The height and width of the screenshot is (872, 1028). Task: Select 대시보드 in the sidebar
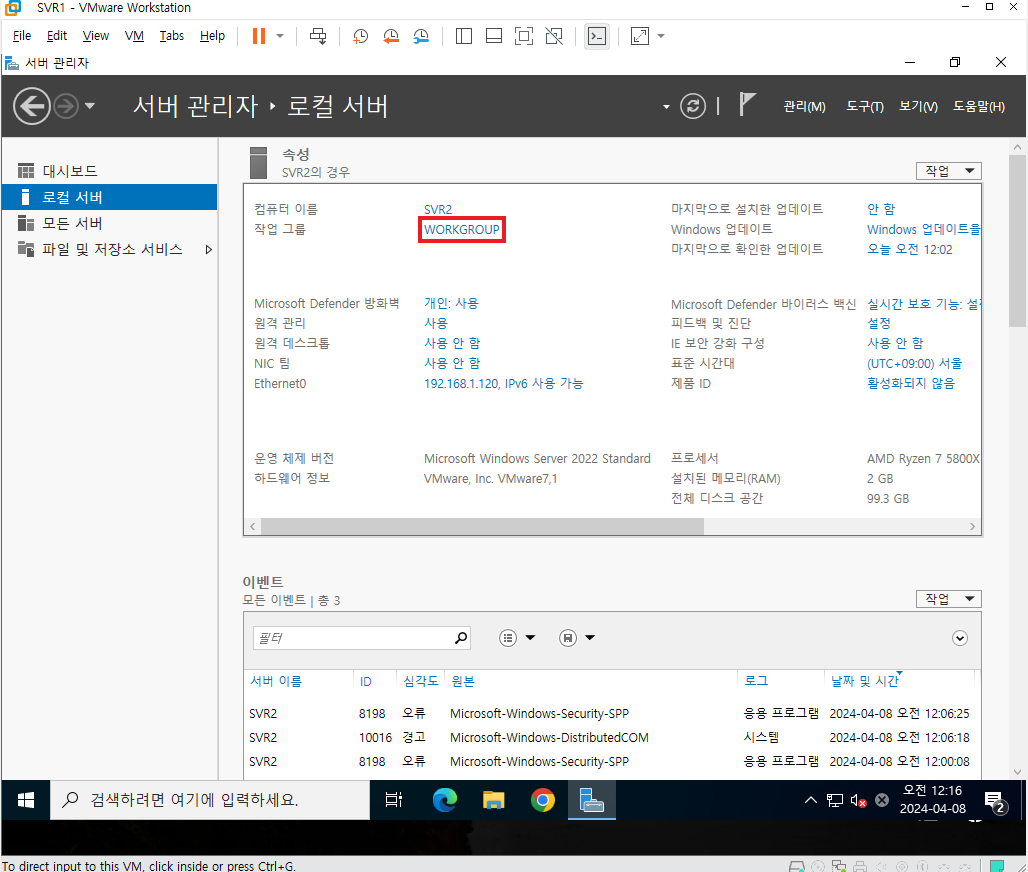tap(109, 171)
